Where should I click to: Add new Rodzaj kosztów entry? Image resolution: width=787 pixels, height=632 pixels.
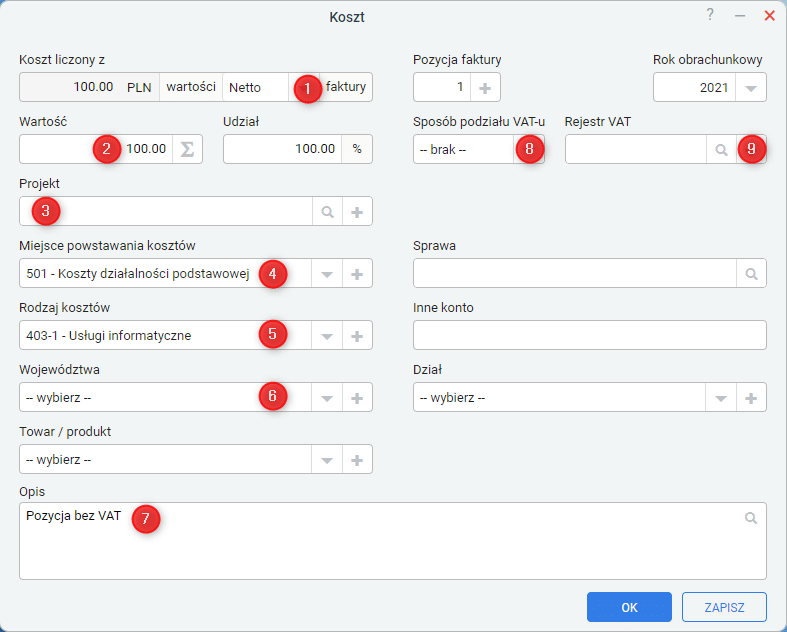(x=357, y=335)
